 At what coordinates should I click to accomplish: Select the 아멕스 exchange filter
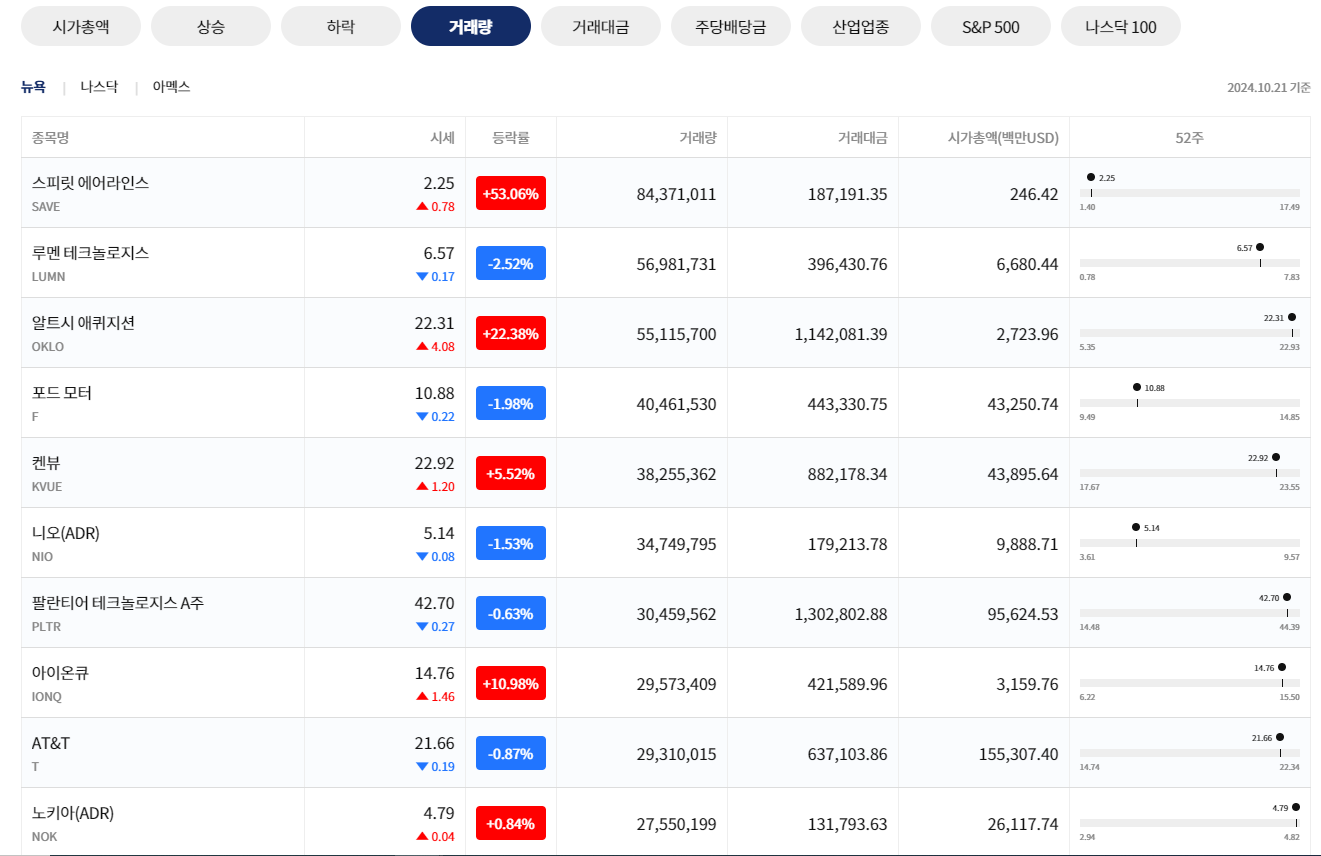171,87
